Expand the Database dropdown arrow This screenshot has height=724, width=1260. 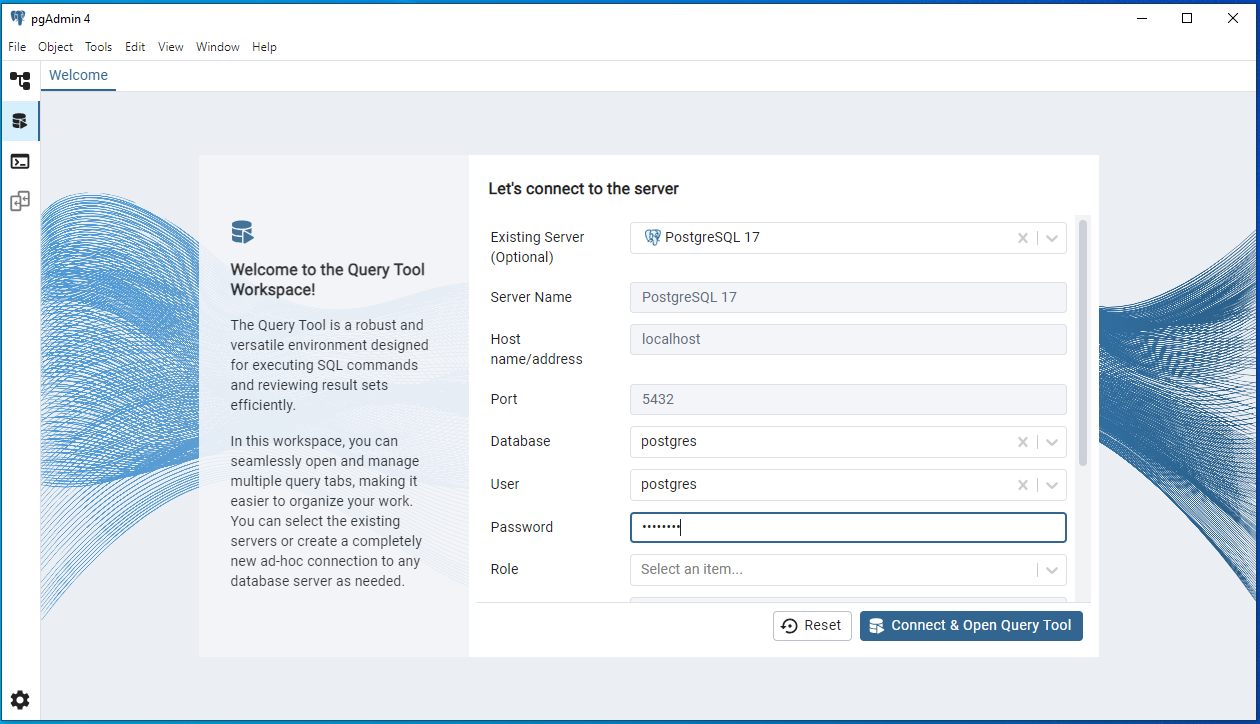click(x=1052, y=442)
